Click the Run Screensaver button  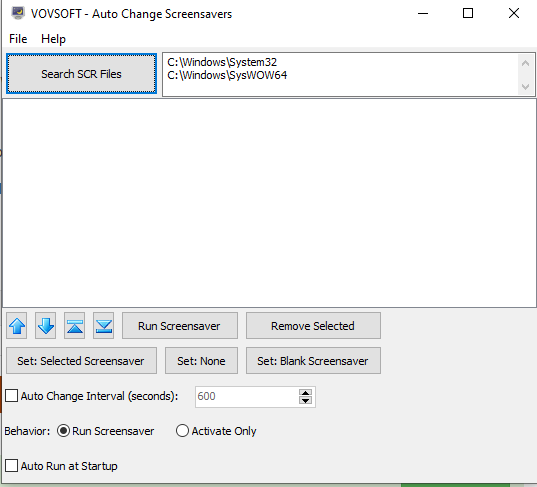tap(180, 326)
